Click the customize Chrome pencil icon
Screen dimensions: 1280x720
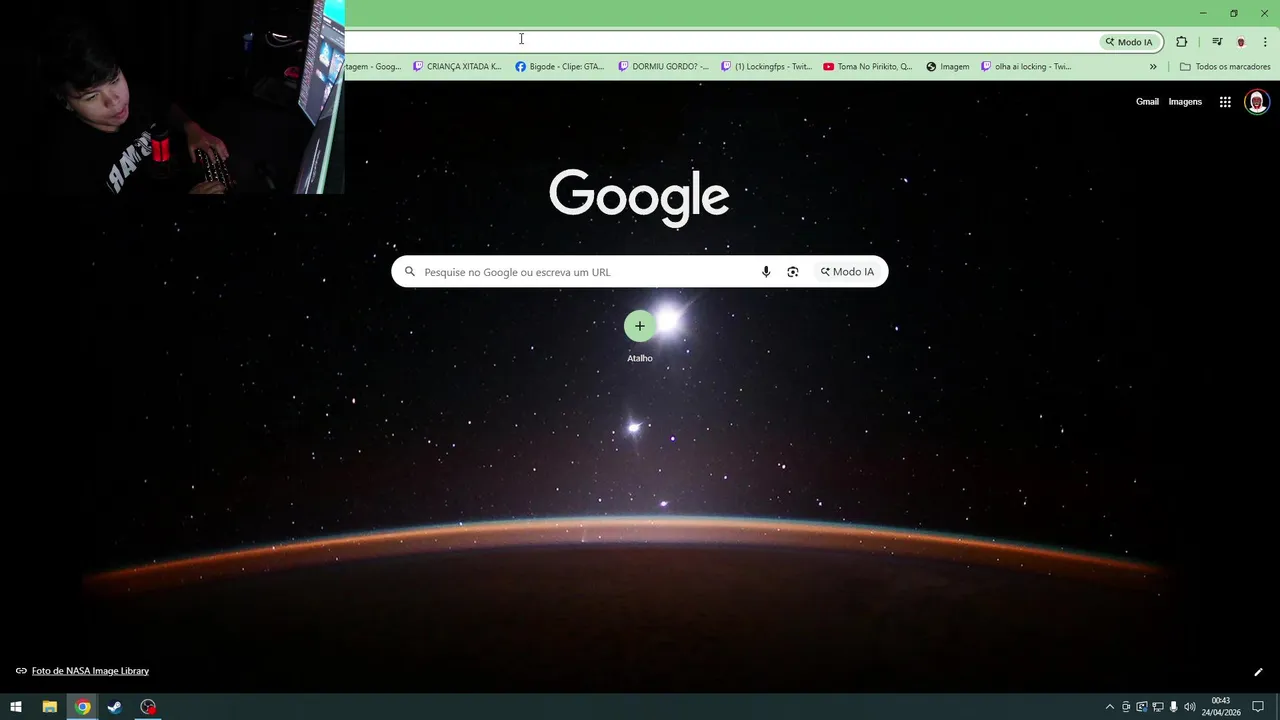1258,672
